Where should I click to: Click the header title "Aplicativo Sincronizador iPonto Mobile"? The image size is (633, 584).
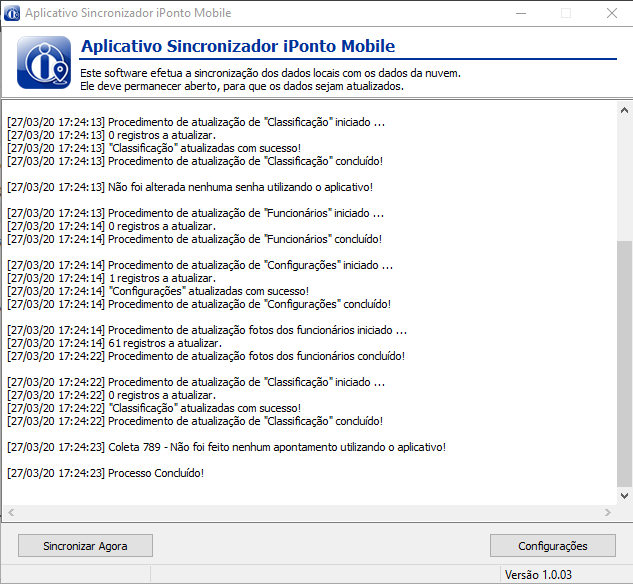click(237, 47)
